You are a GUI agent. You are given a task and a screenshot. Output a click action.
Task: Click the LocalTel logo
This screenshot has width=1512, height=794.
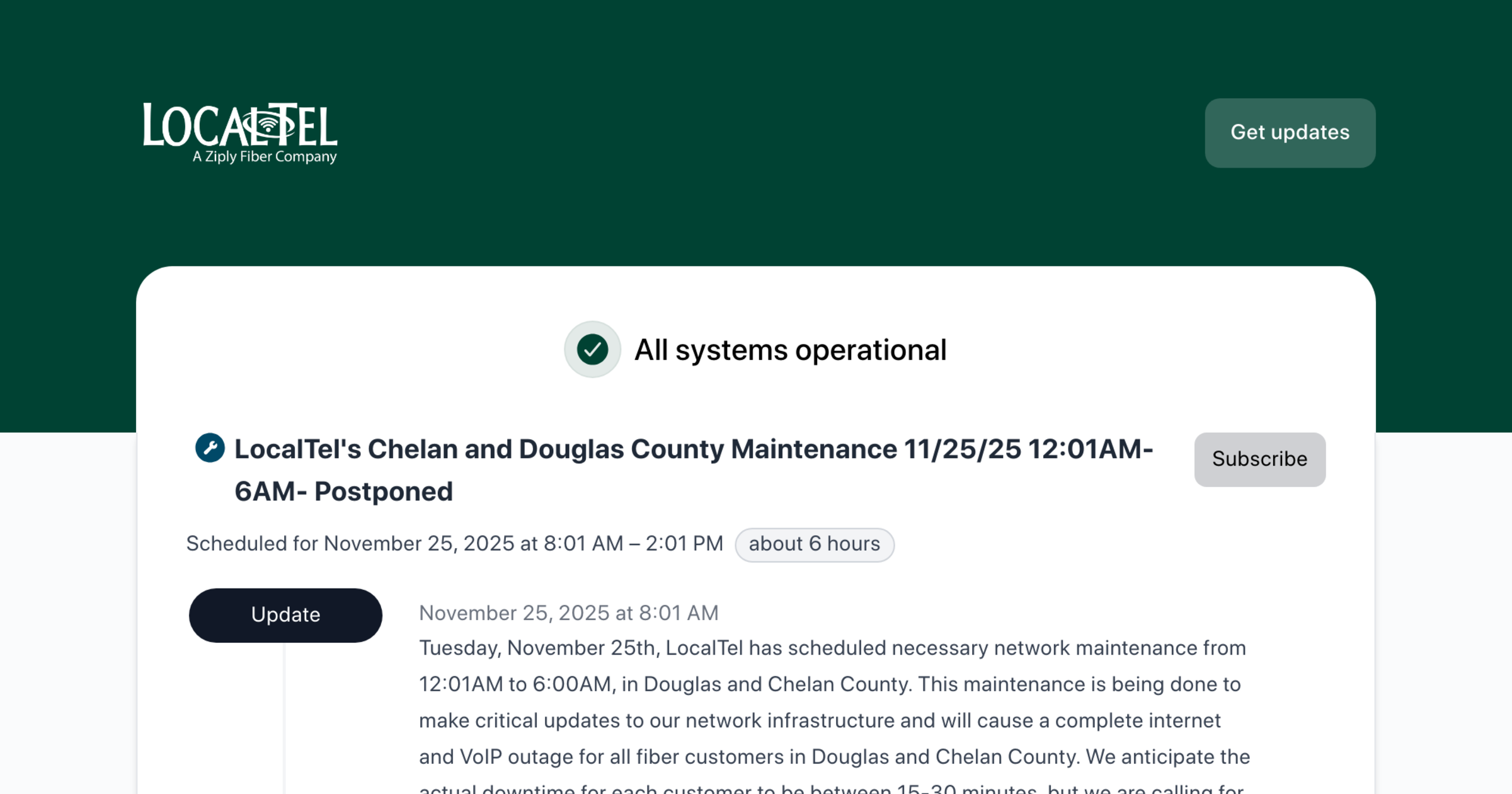239,132
